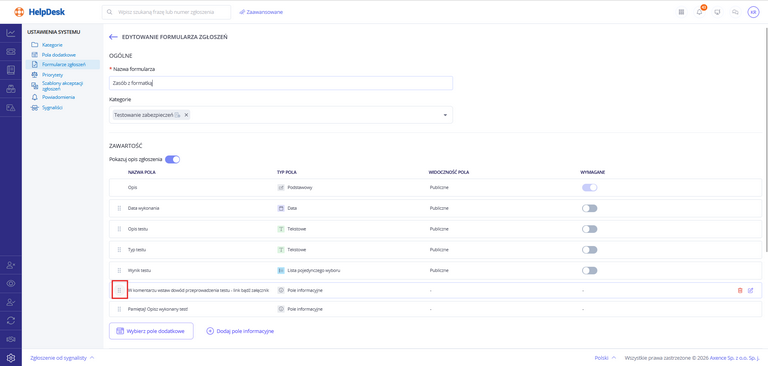Image resolution: width=768 pixels, height=366 pixels.
Task: Grab the drag handle of Opis testu row
Action: (x=119, y=229)
